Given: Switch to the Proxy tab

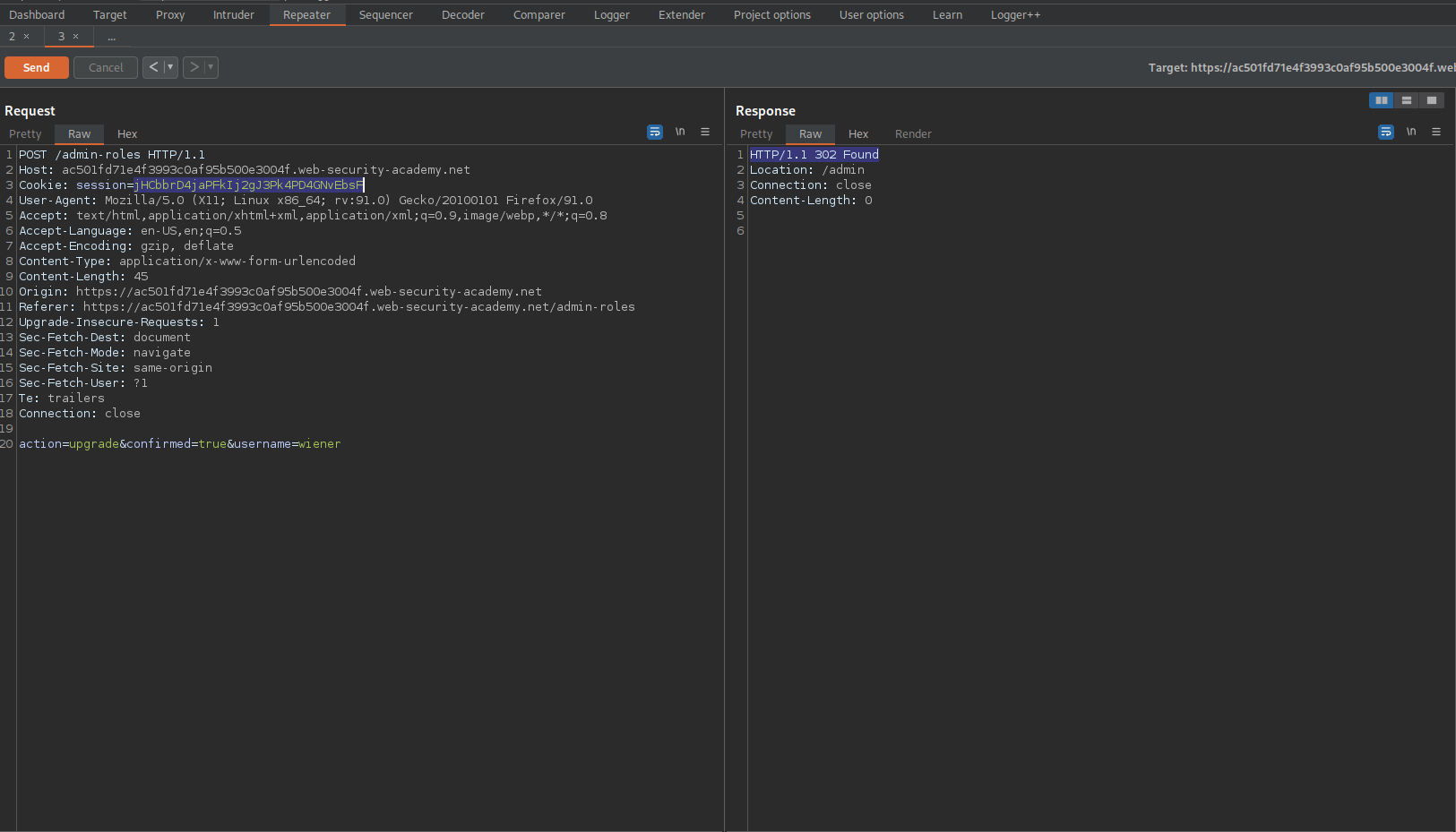Looking at the screenshot, I should click(x=170, y=14).
